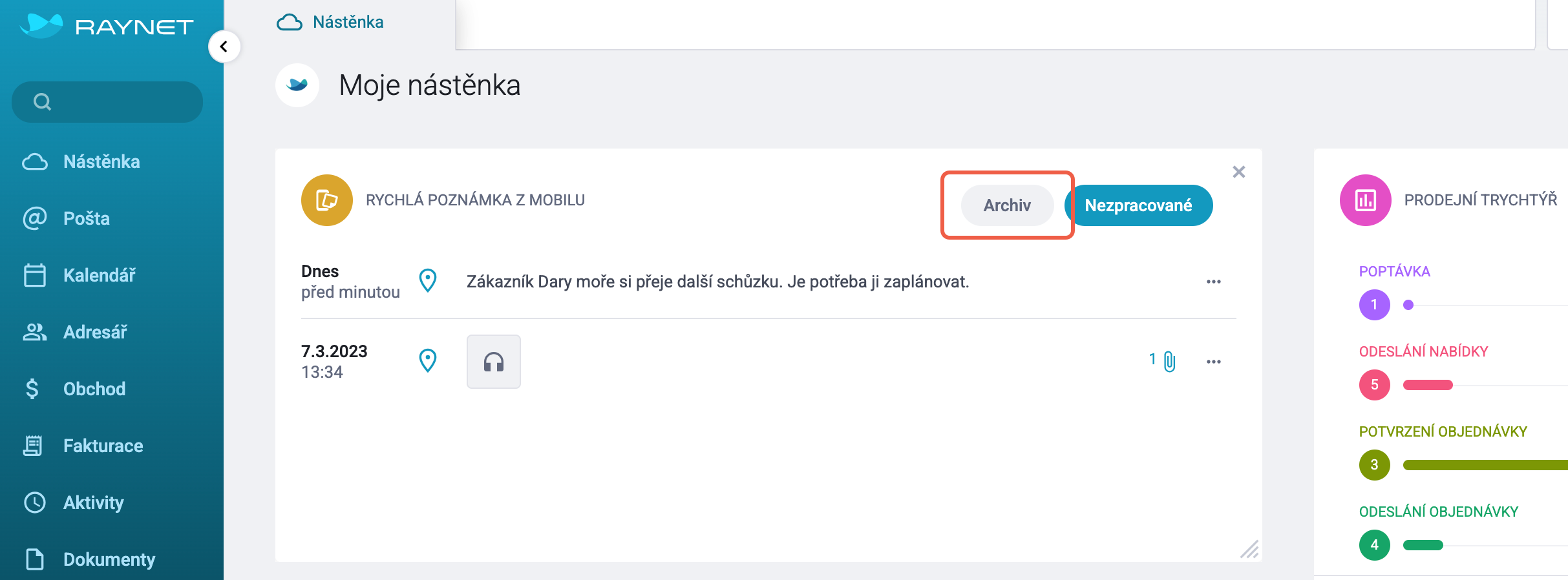Open Aktivity in the sidebar
The image size is (1568, 580).
coord(94,502)
